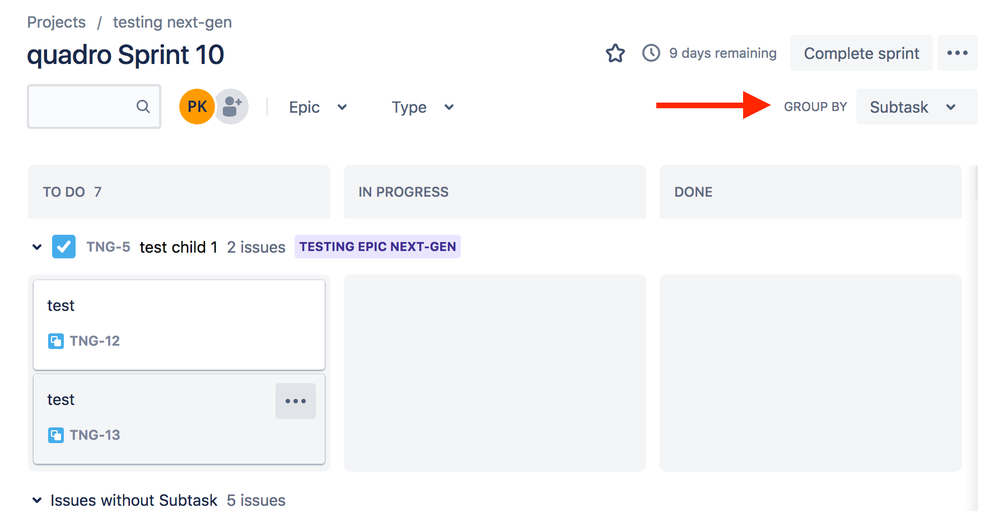
Task: Open the sprint more options ellipsis menu
Action: pyautogui.click(x=957, y=53)
